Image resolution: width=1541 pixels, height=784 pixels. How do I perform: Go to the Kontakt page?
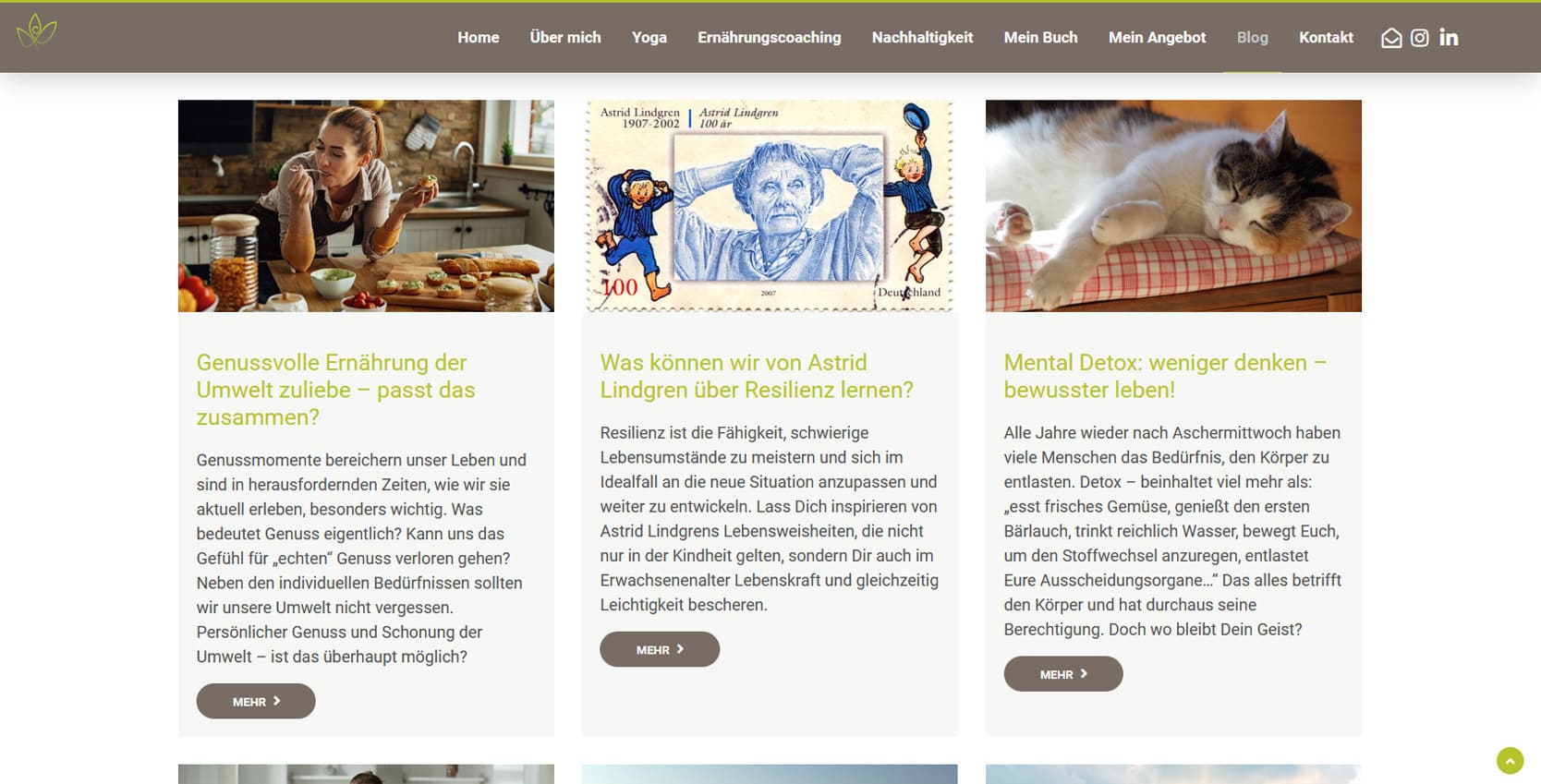[x=1326, y=38]
